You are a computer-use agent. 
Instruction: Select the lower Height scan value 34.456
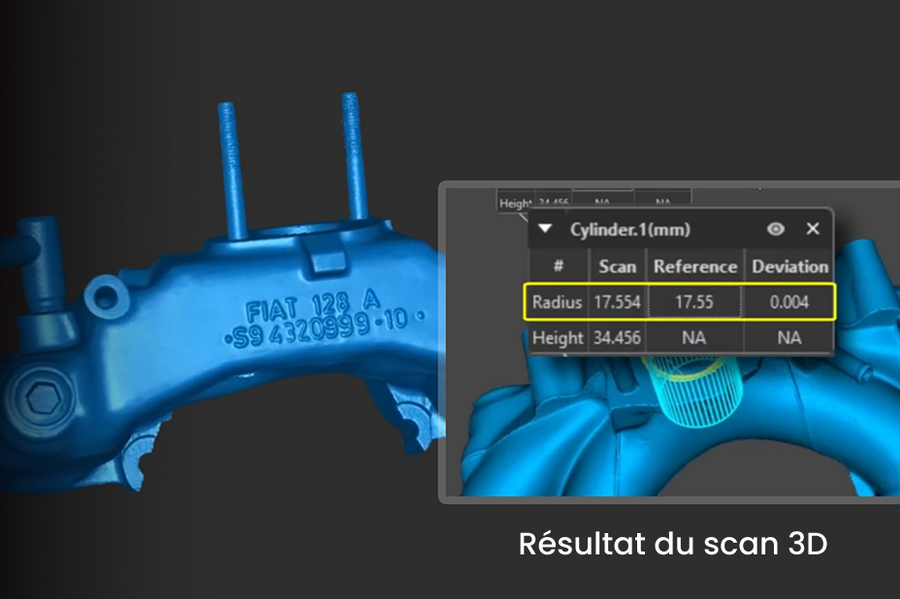(x=617, y=337)
